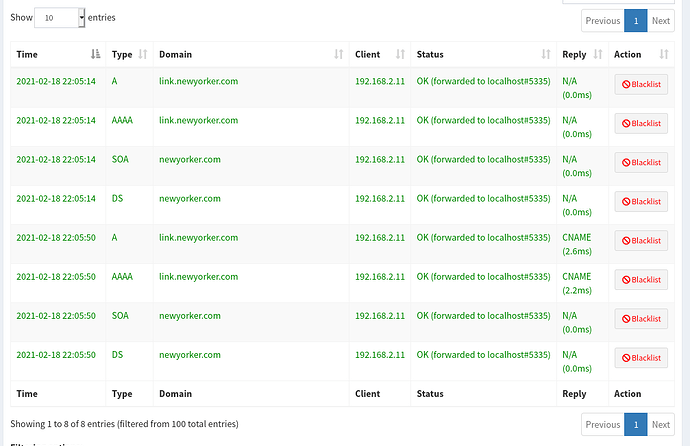The width and height of the screenshot is (690, 446).
Task: Click timestamp 2021-02-18 22:05:14 in first row
Action: coord(56,81)
